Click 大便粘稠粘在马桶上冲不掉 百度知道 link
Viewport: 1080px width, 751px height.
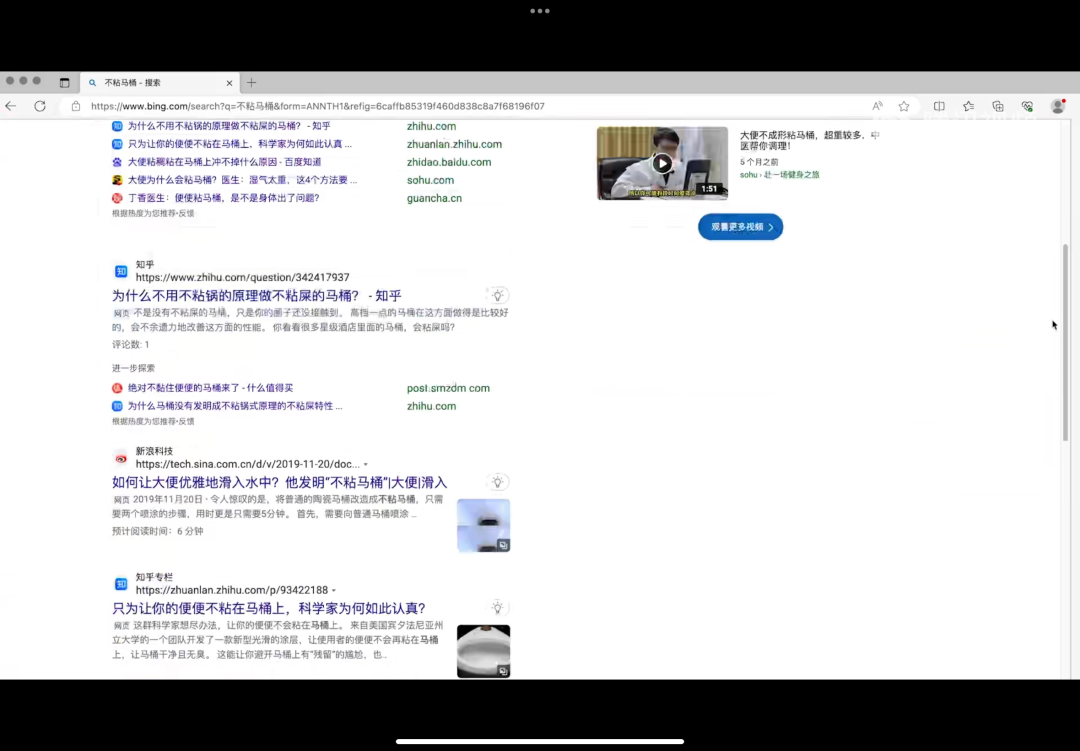pyautogui.click(x=225, y=162)
